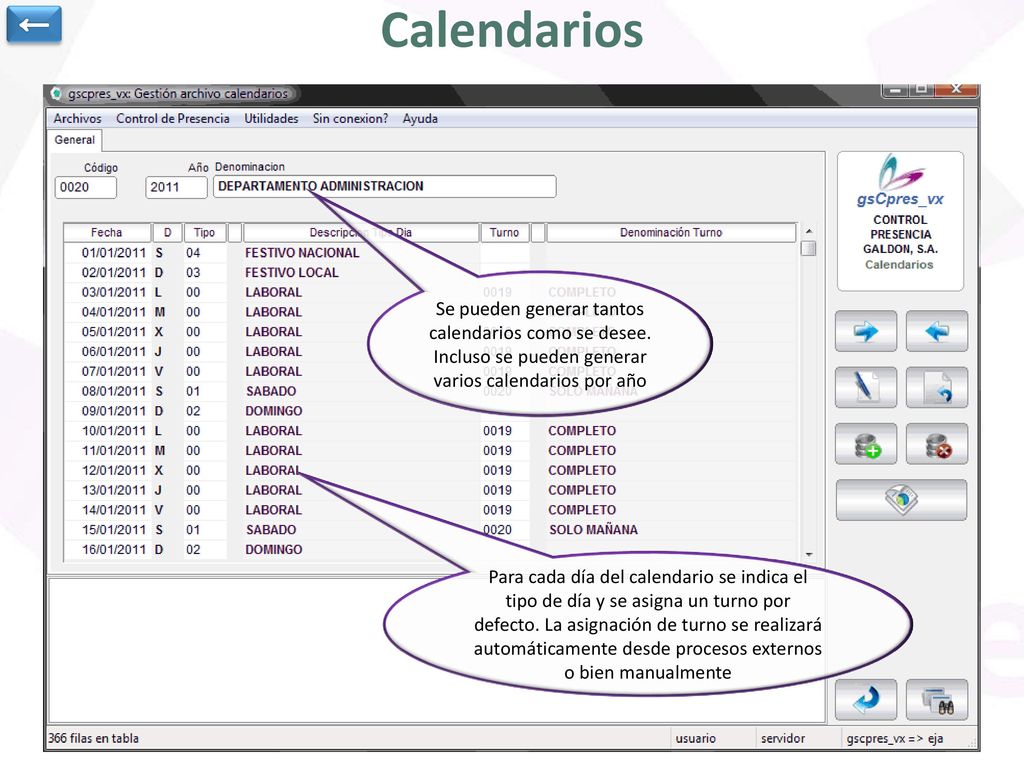Open the Archivos menu
Screen dimensions: 1024x768
[x=77, y=119]
